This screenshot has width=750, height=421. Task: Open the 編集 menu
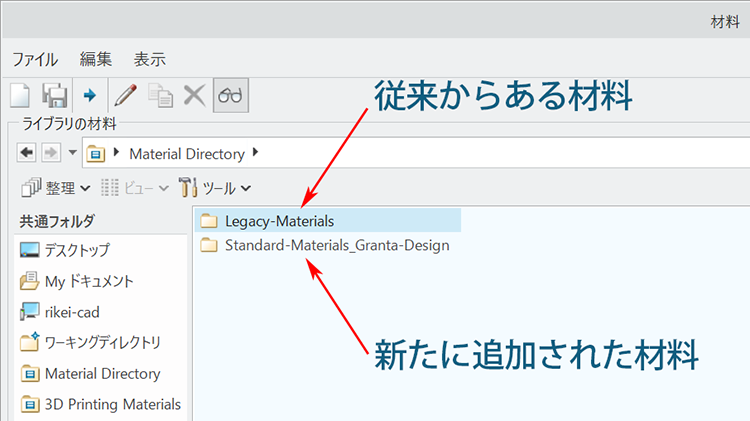(96, 59)
